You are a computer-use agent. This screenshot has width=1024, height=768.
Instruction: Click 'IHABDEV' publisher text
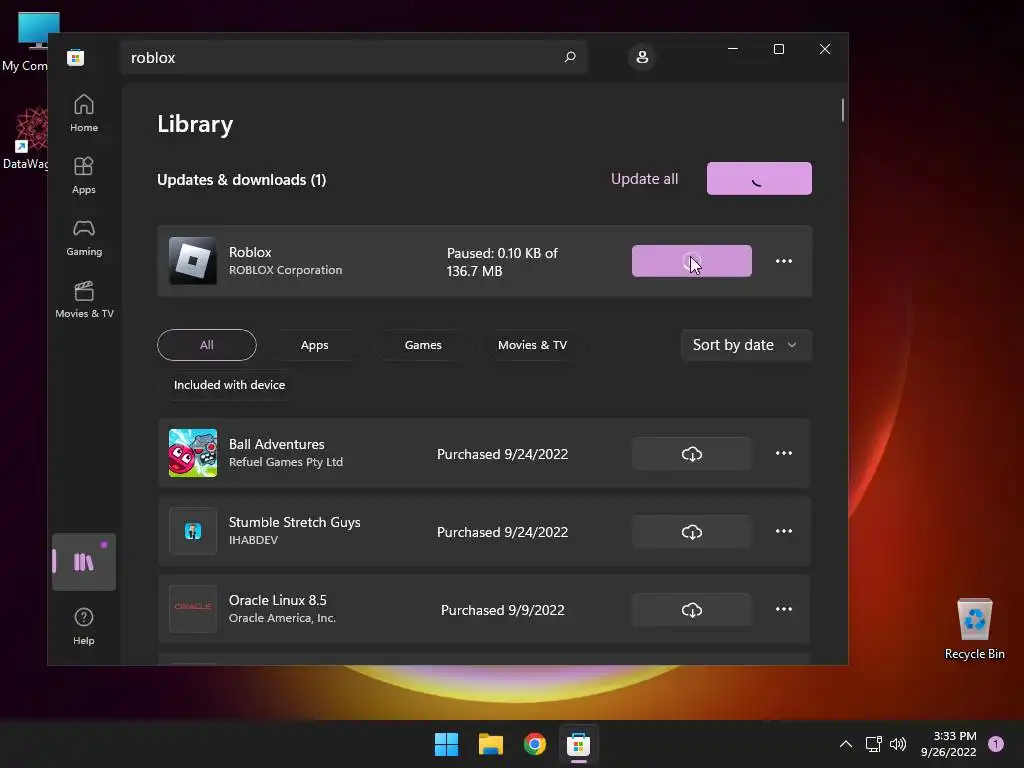pyautogui.click(x=253, y=540)
